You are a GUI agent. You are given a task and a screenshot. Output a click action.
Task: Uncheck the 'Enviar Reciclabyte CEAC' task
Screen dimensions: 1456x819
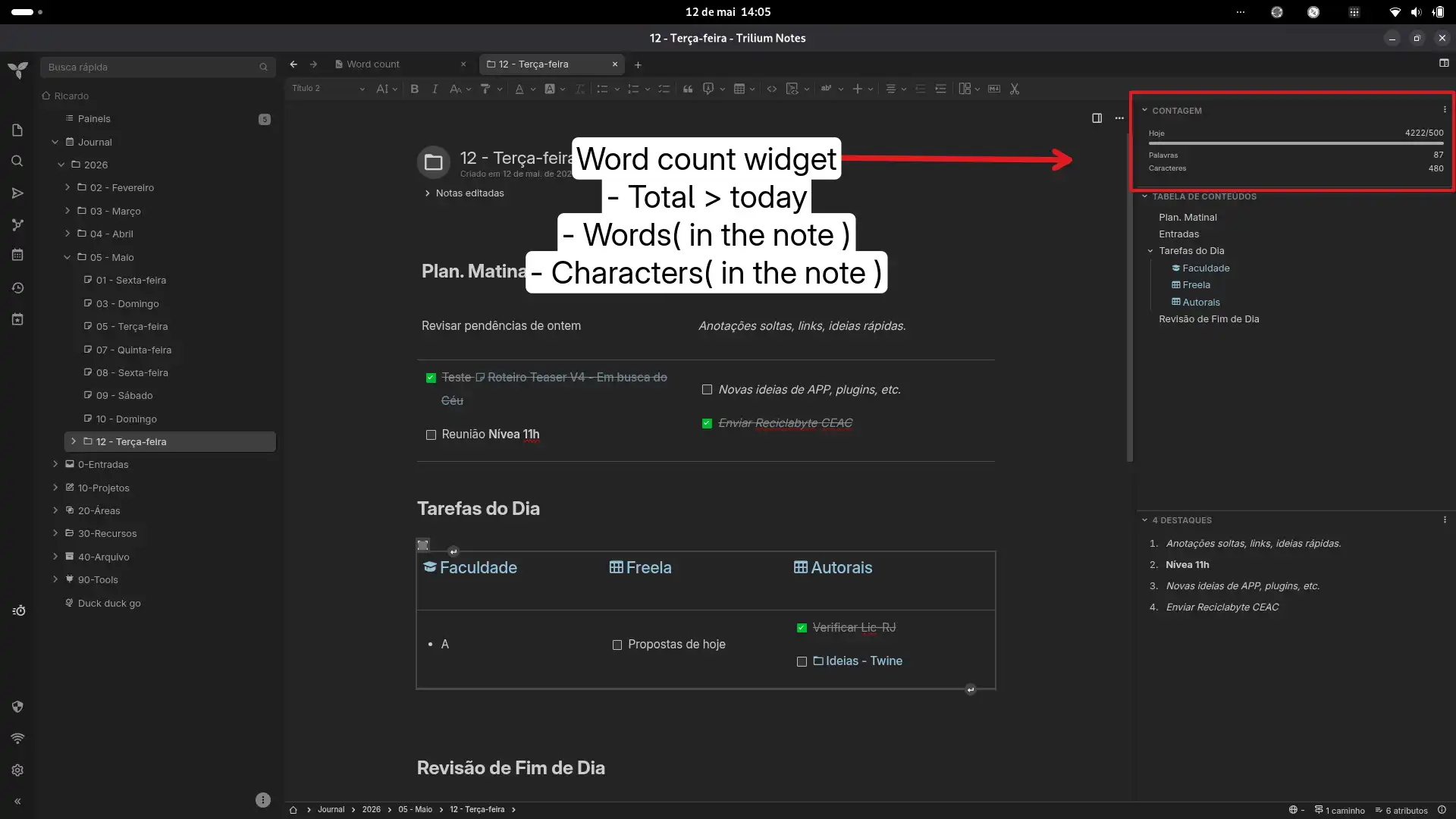point(707,424)
